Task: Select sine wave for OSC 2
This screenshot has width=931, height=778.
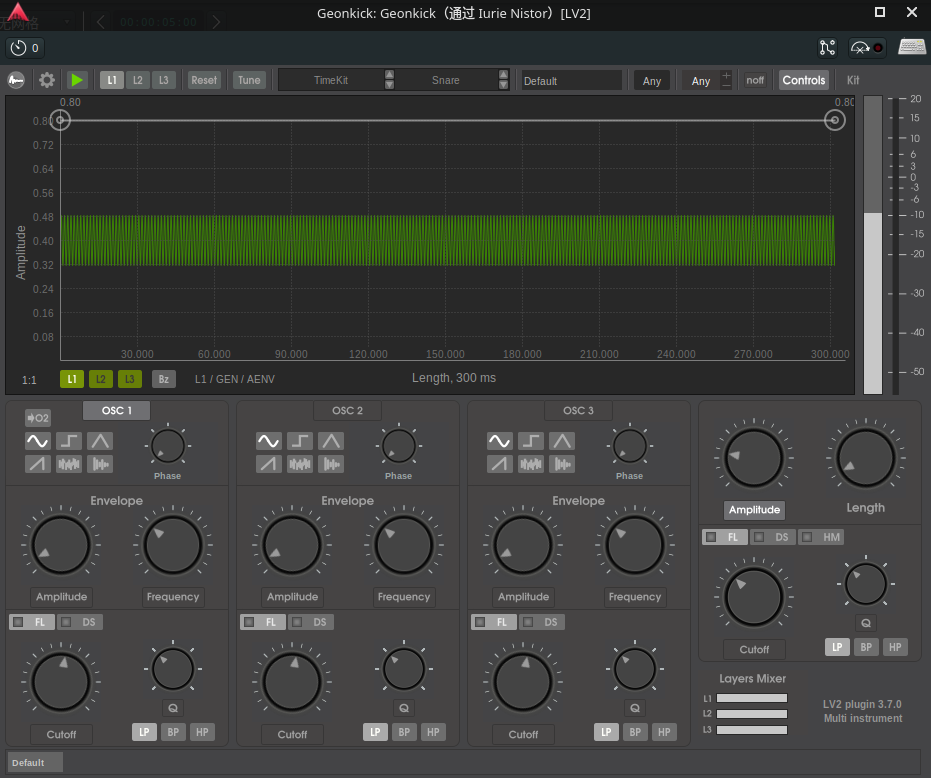Action: coord(268,441)
